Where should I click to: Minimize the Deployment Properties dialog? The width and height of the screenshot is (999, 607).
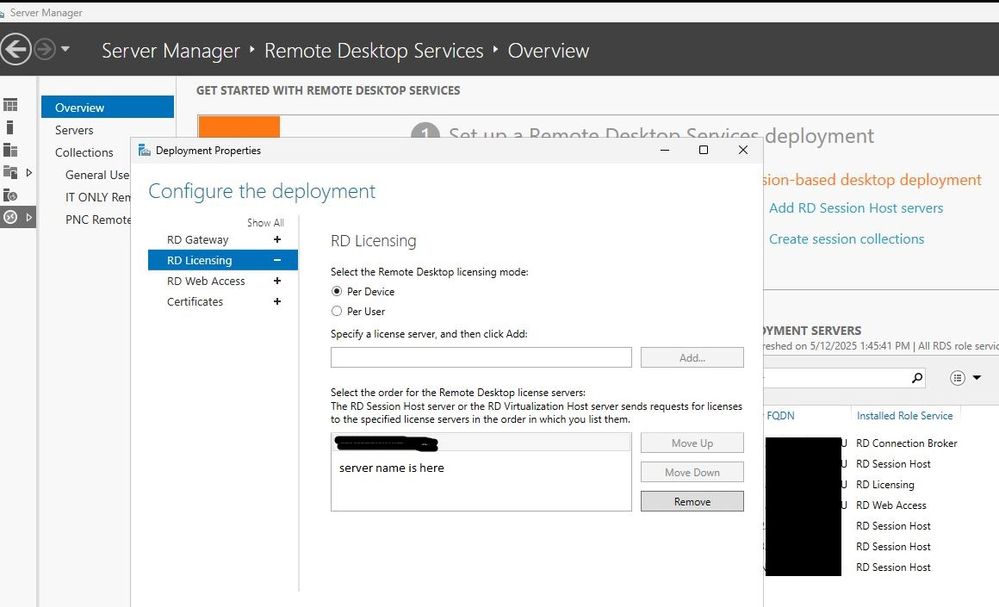[x=665, y=150]
